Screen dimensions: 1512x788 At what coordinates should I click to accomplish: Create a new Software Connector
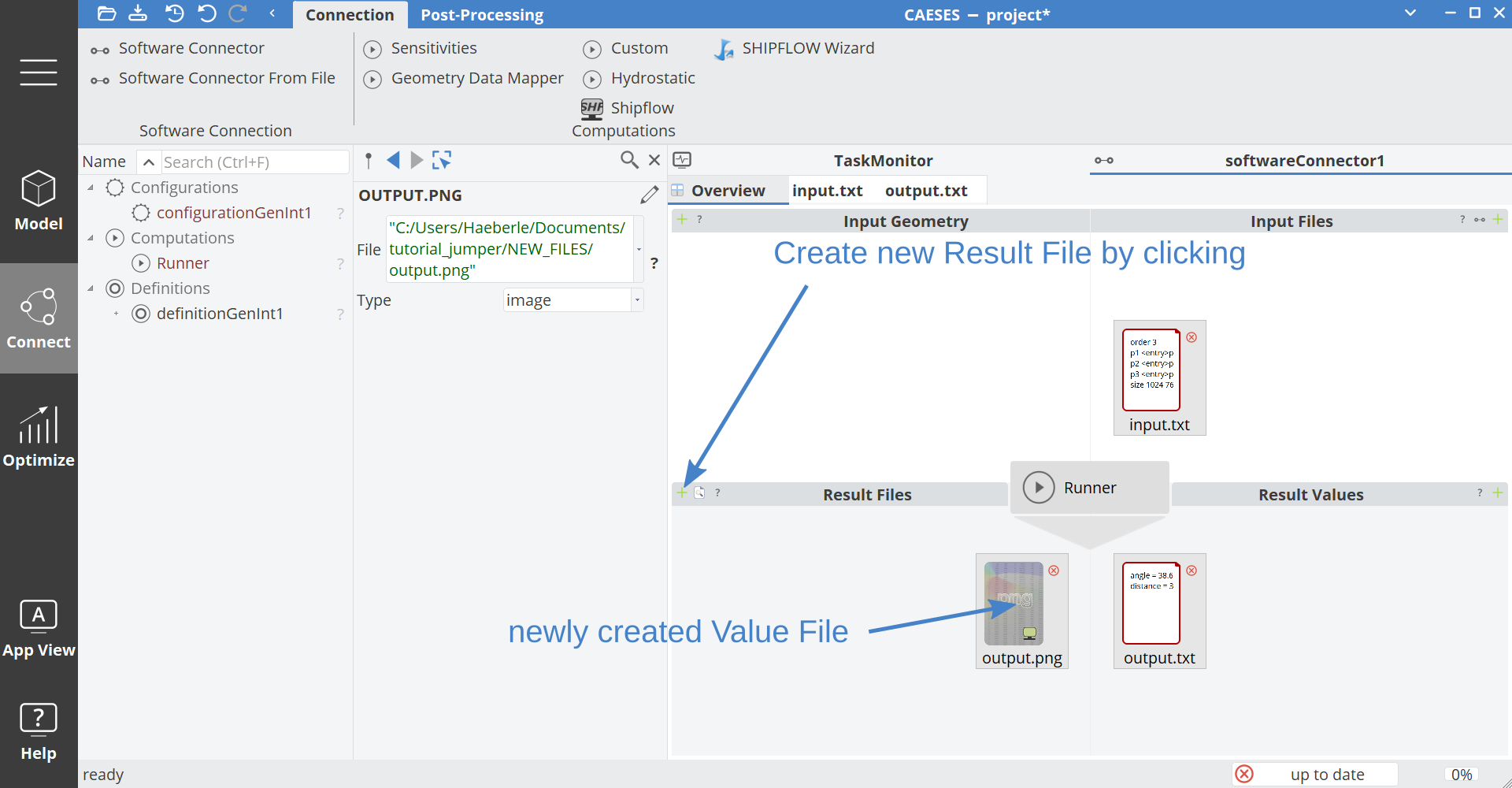[x=177, y=48]
